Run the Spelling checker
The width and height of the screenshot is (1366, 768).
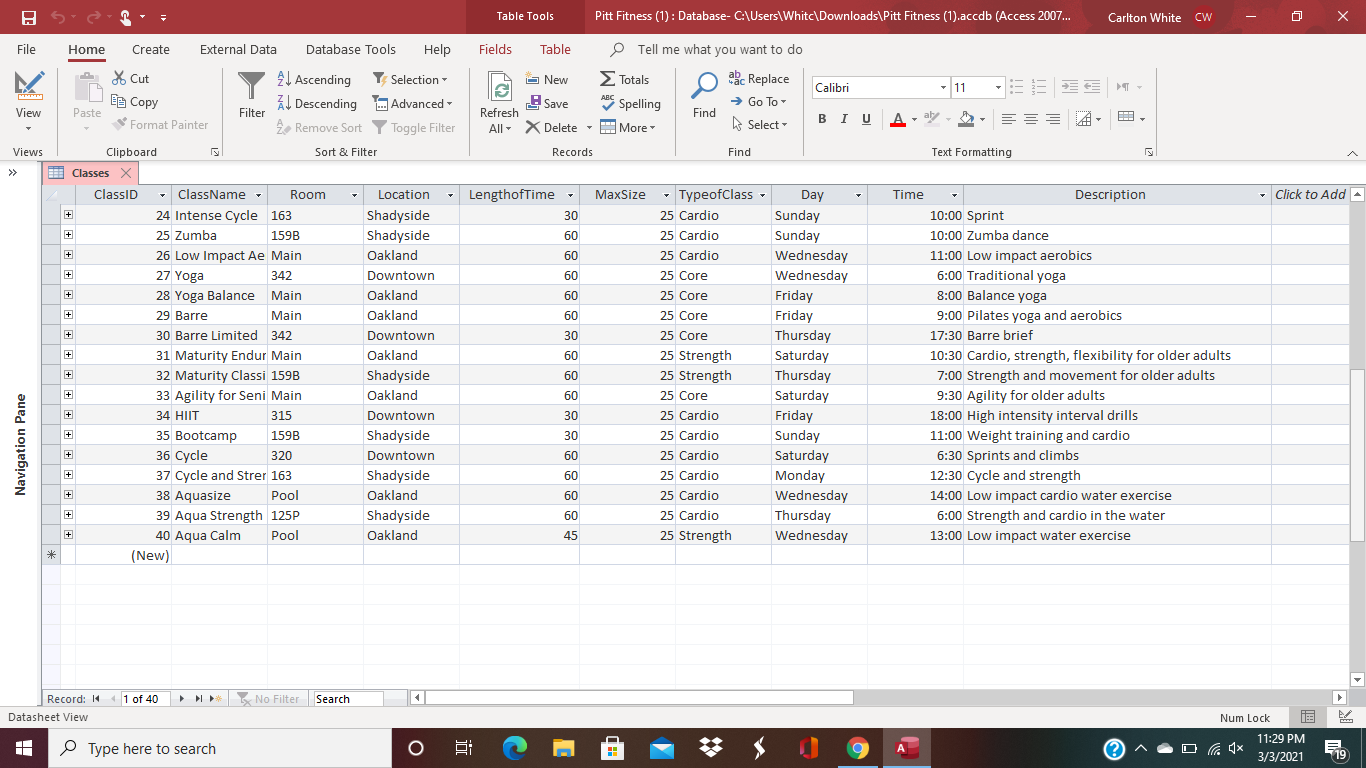(631, 103)
